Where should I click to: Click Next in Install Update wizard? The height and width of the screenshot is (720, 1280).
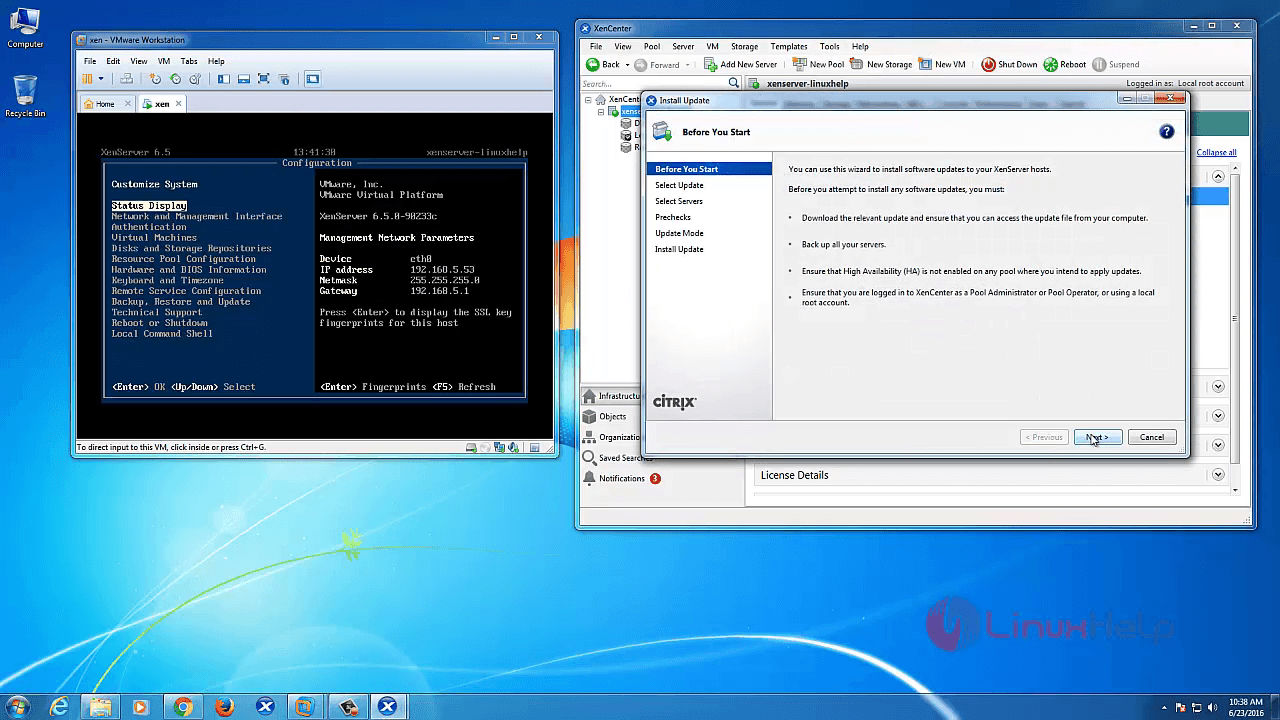point(1097,437)
